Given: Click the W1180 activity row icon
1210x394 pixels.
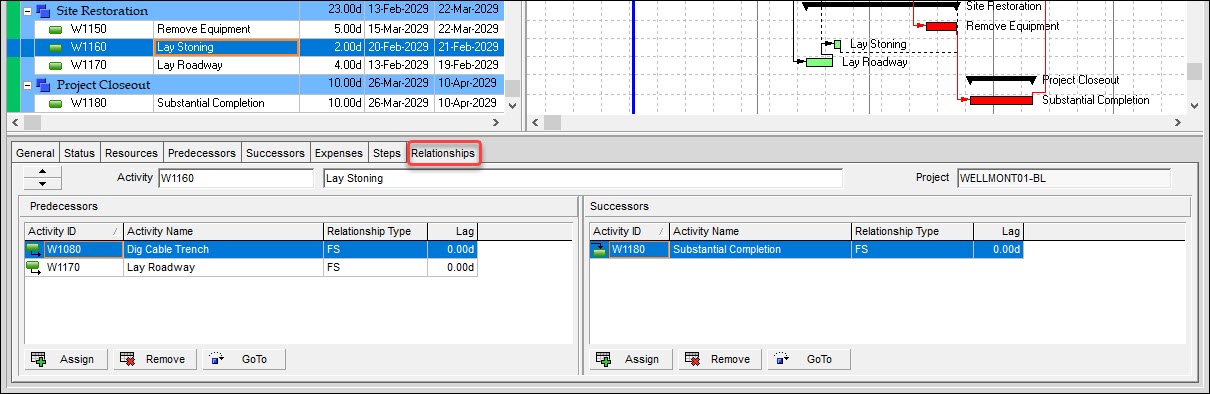Looking at the screenshot, I should click(x=56, y=103).
